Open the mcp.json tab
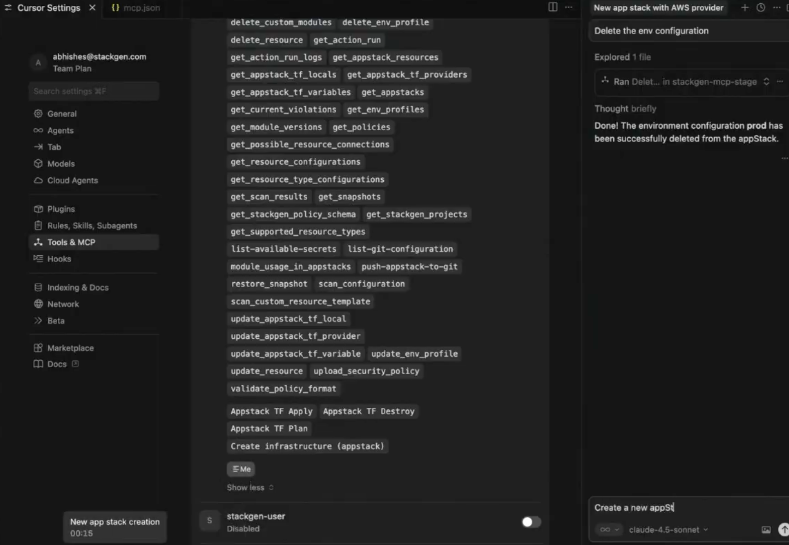This screenshot has width=789, height=545. pos(136,8)
